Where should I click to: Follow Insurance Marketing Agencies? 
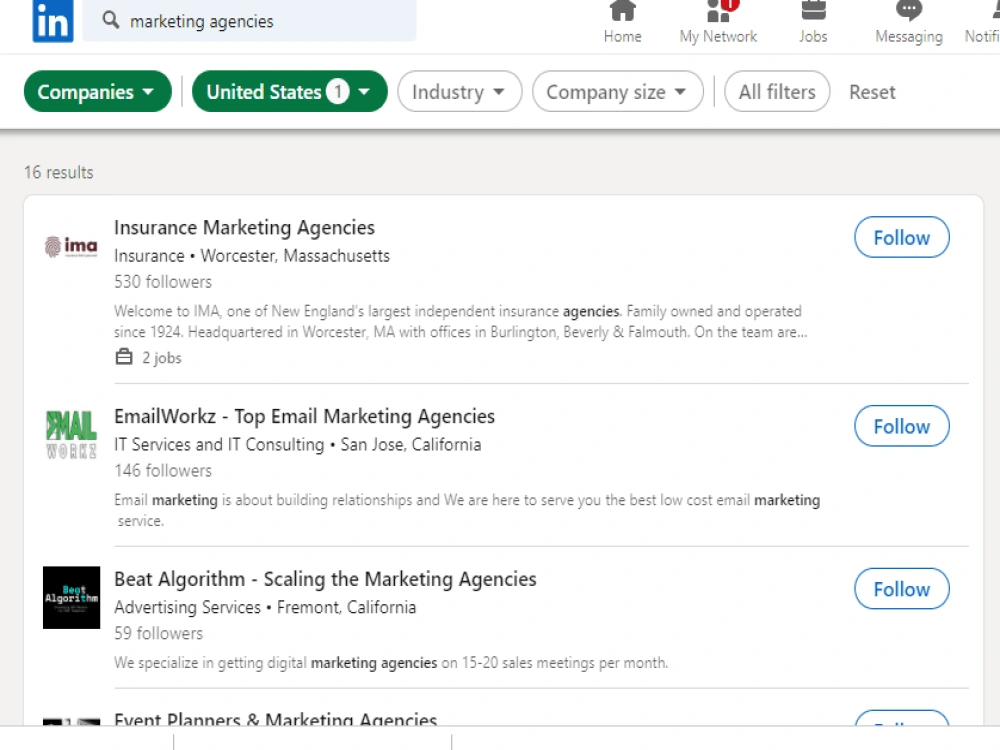(x=902, y=237)
